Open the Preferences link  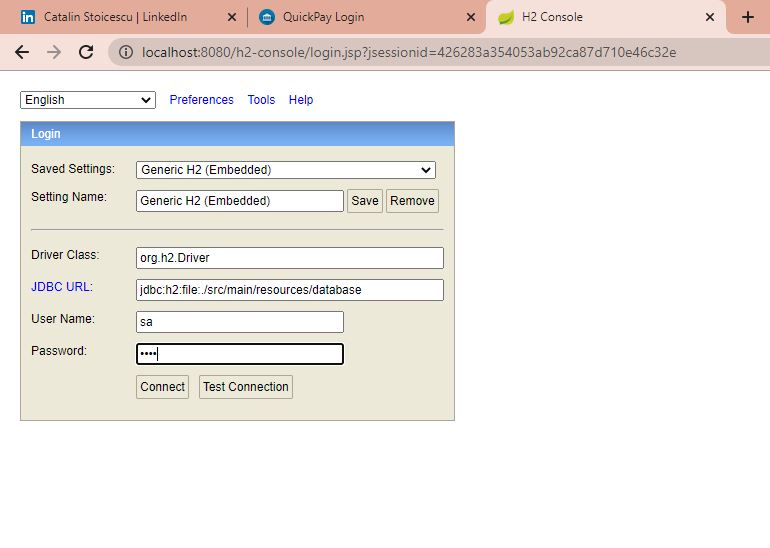(x=201, y=100)
